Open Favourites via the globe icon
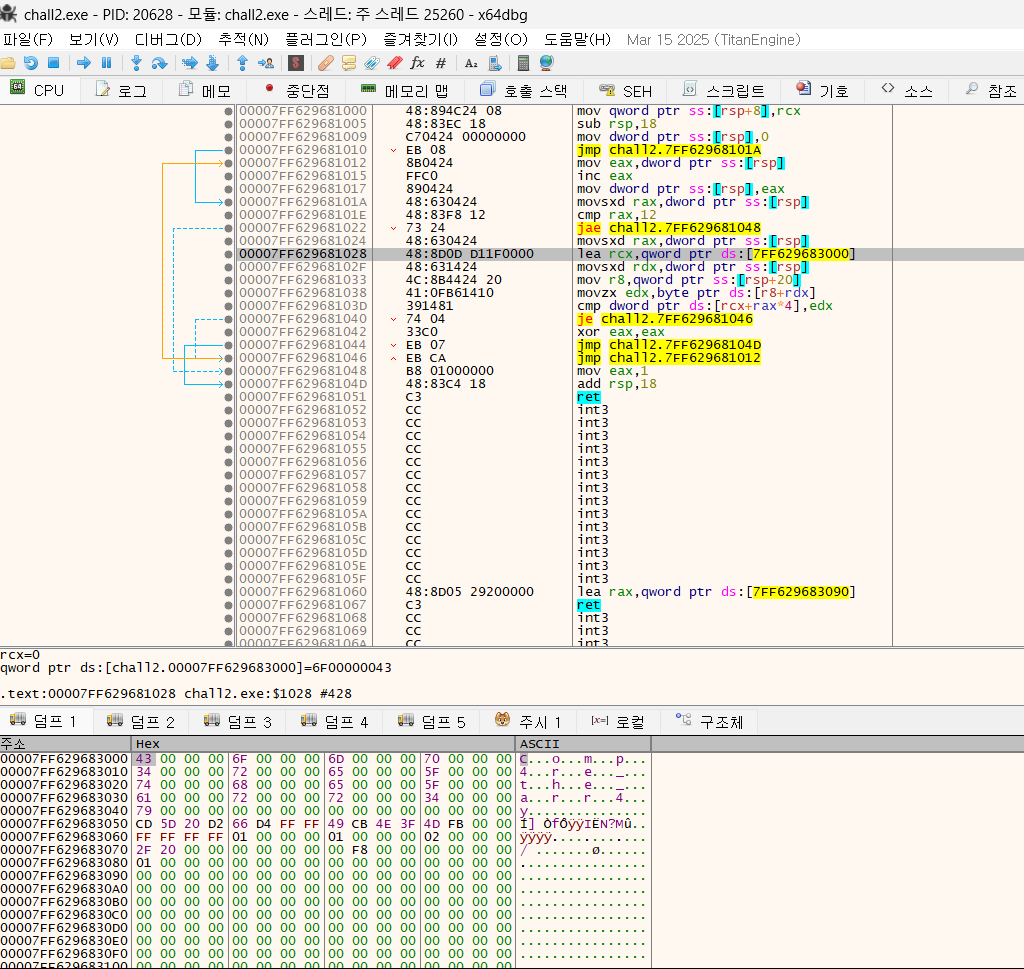1024x969 pixels. tap(545, 62)
